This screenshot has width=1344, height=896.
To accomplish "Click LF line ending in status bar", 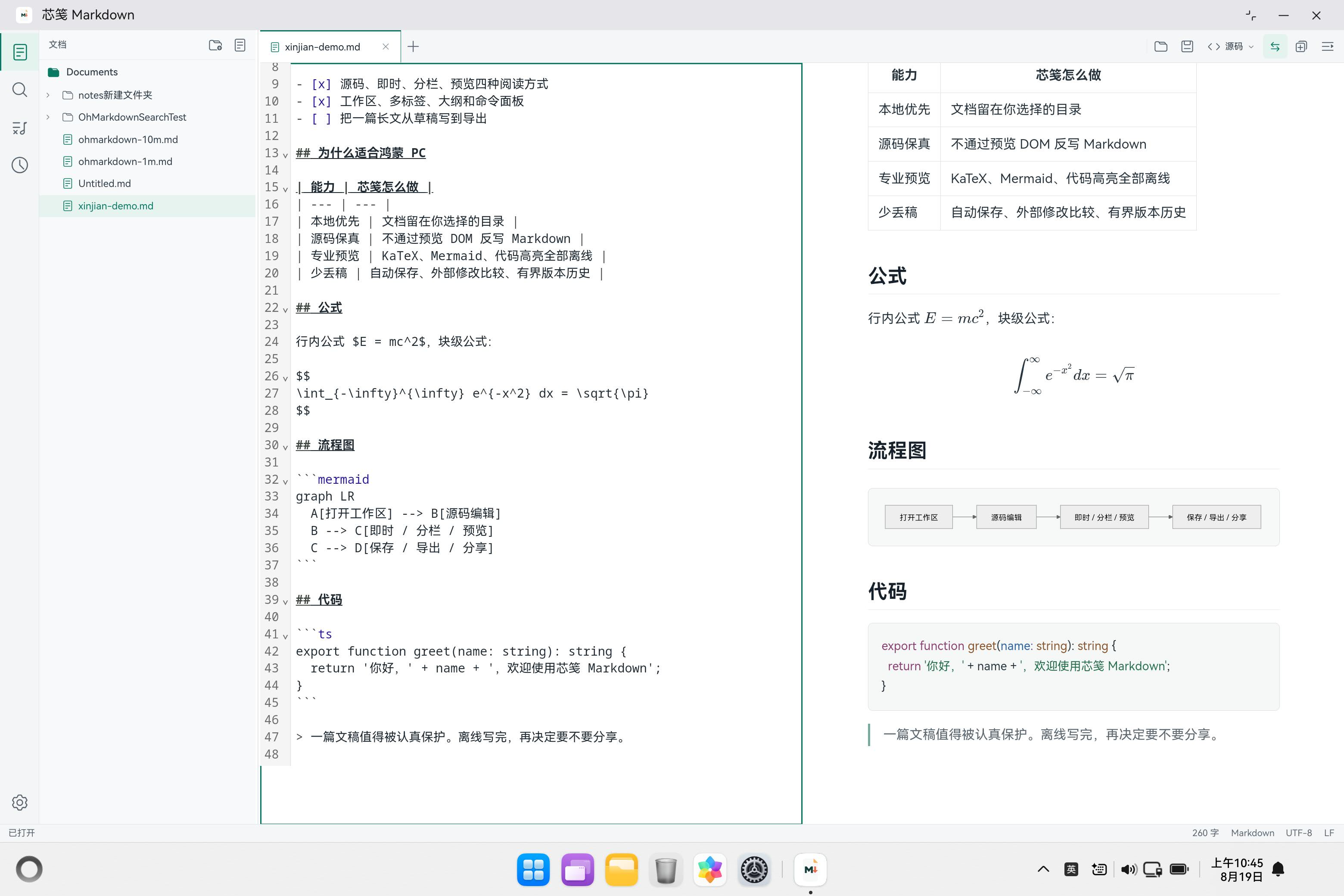I will [x=1329, y=833].
